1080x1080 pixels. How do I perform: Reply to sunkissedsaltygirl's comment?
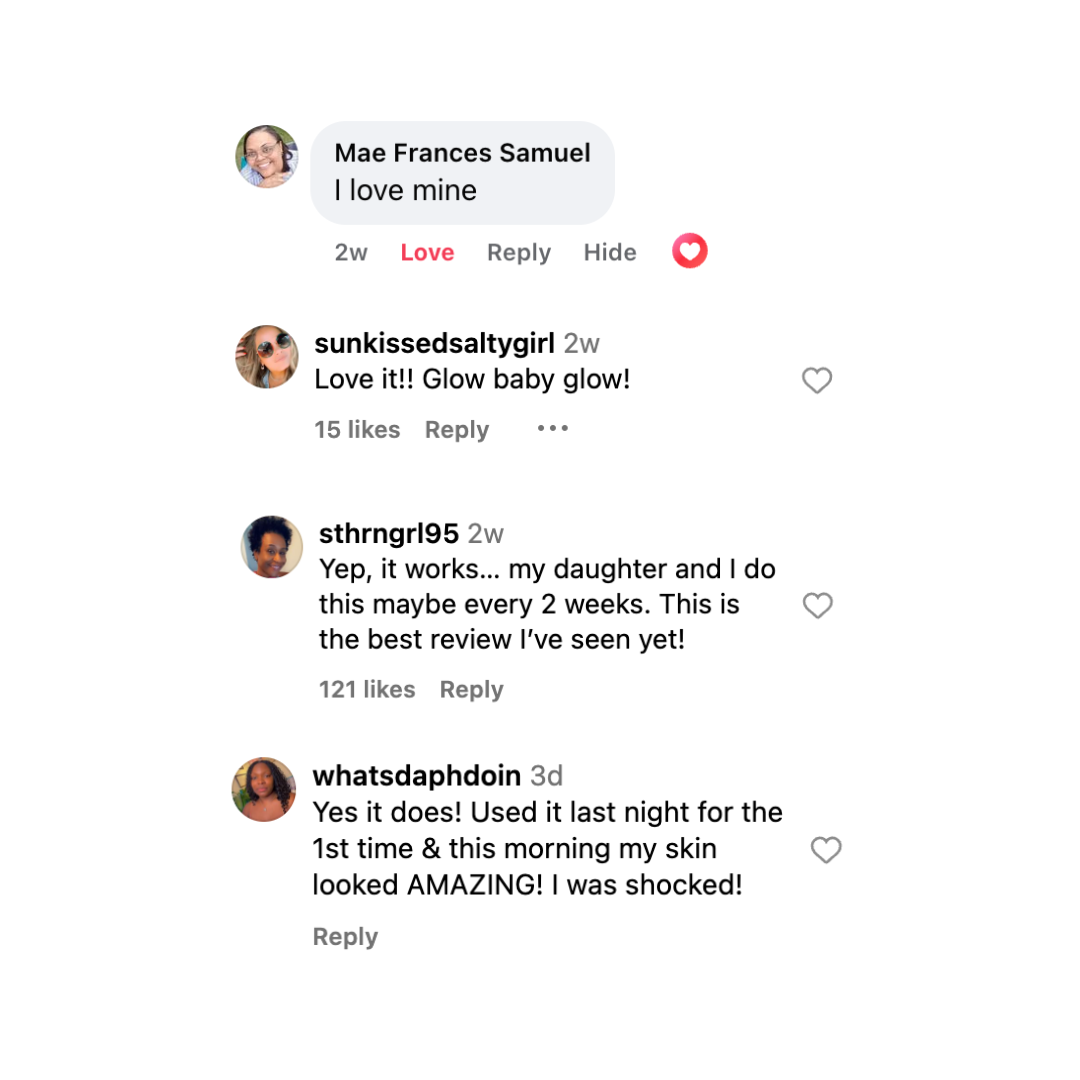tap(457, 430)
